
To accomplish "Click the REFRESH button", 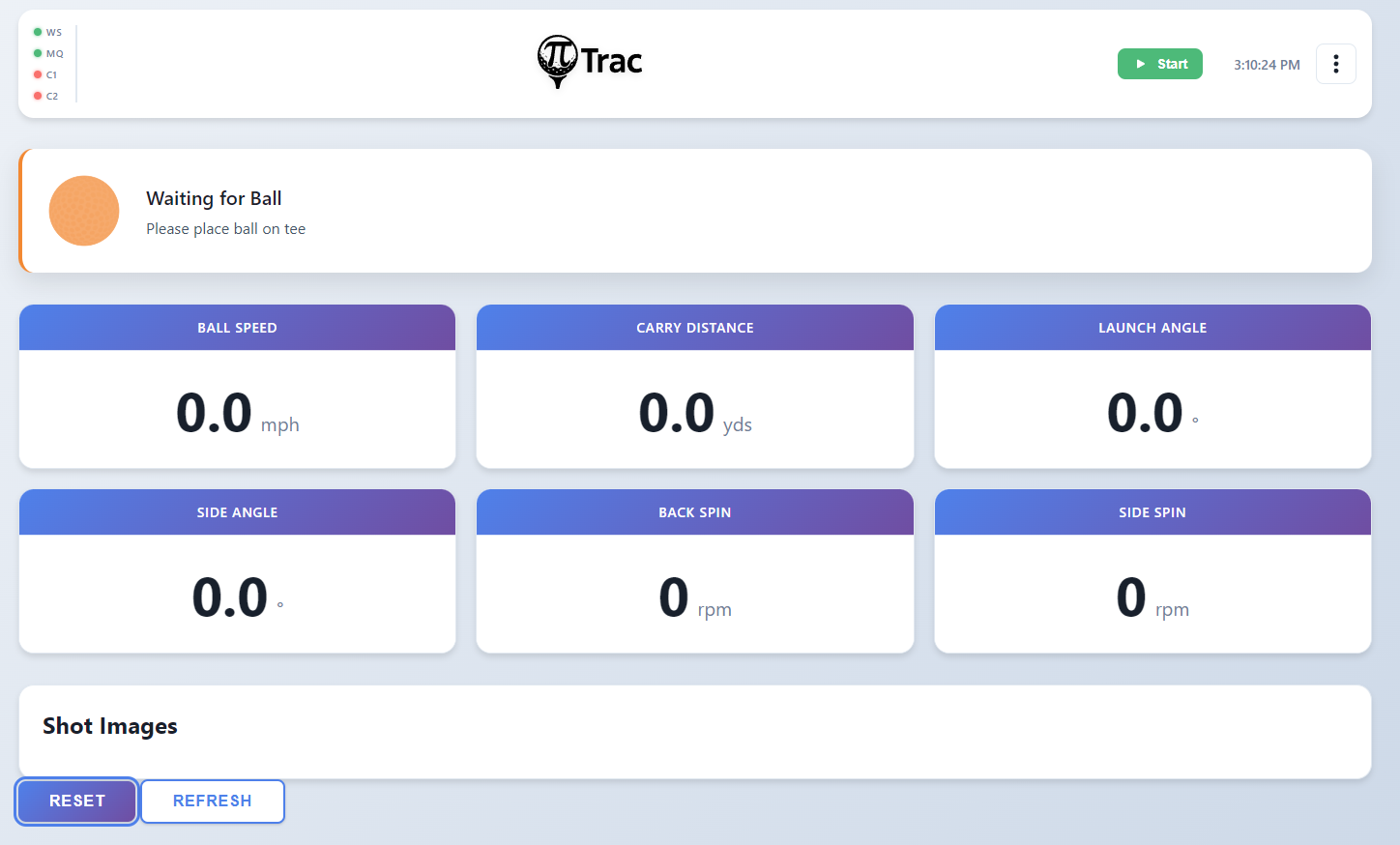I will click(x=213, y=801).
